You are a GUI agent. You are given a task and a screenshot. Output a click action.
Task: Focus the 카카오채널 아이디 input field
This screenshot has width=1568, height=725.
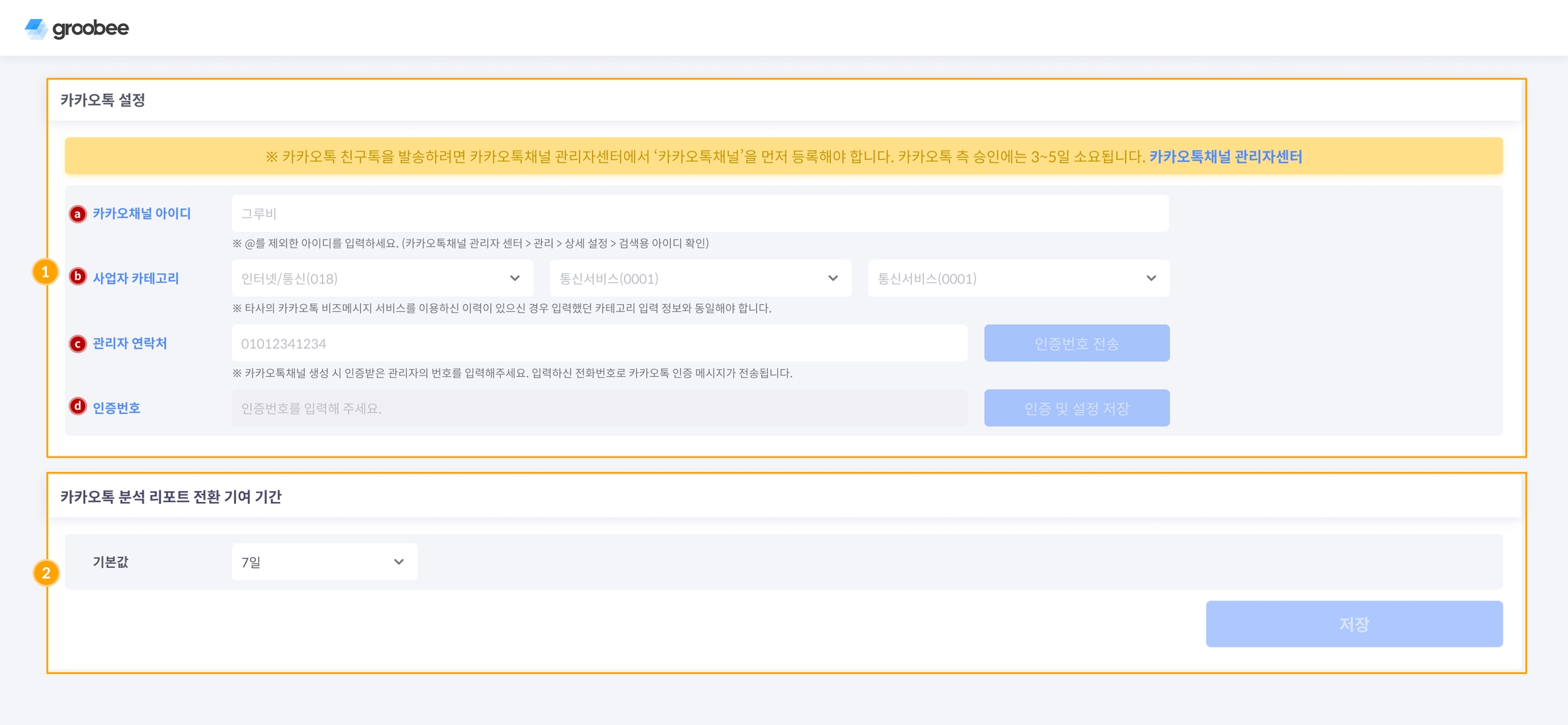(x=700, y=214)
